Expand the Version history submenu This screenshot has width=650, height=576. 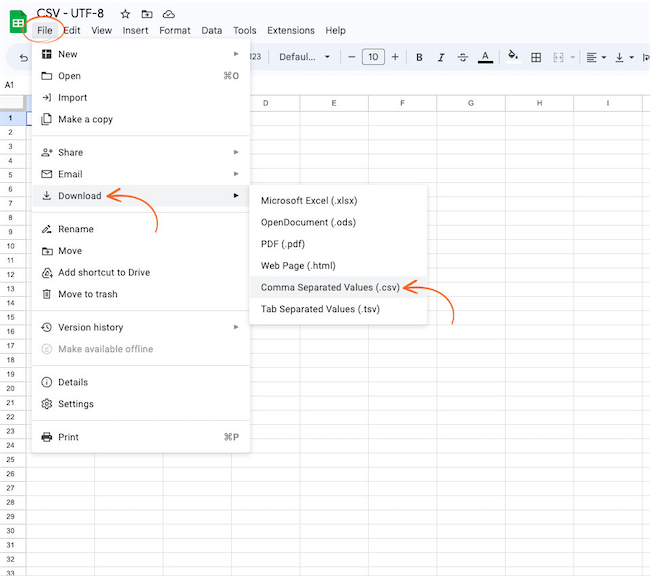coord(141,327)
